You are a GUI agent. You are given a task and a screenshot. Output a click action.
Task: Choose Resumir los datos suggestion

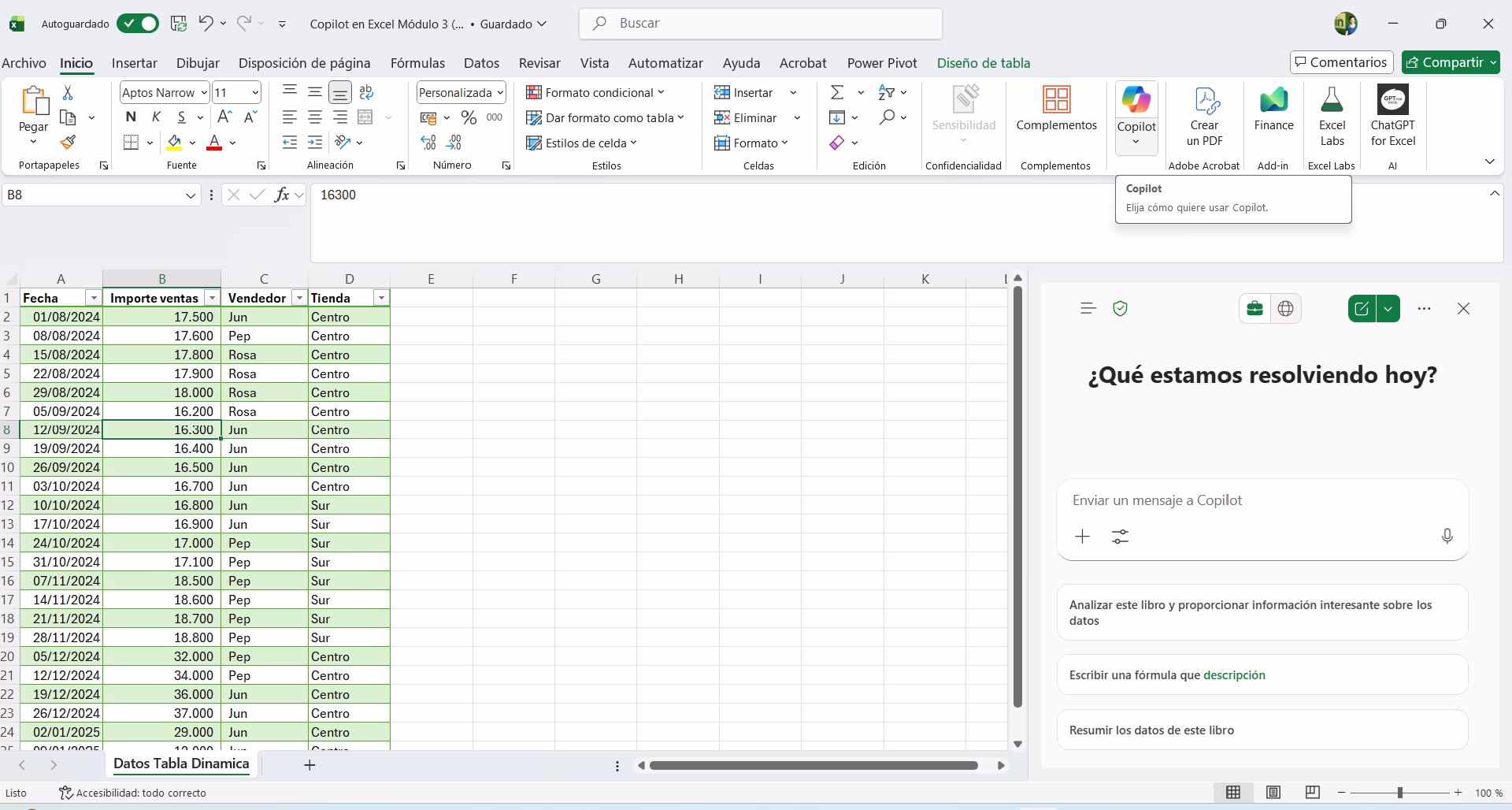point(1262,730)
